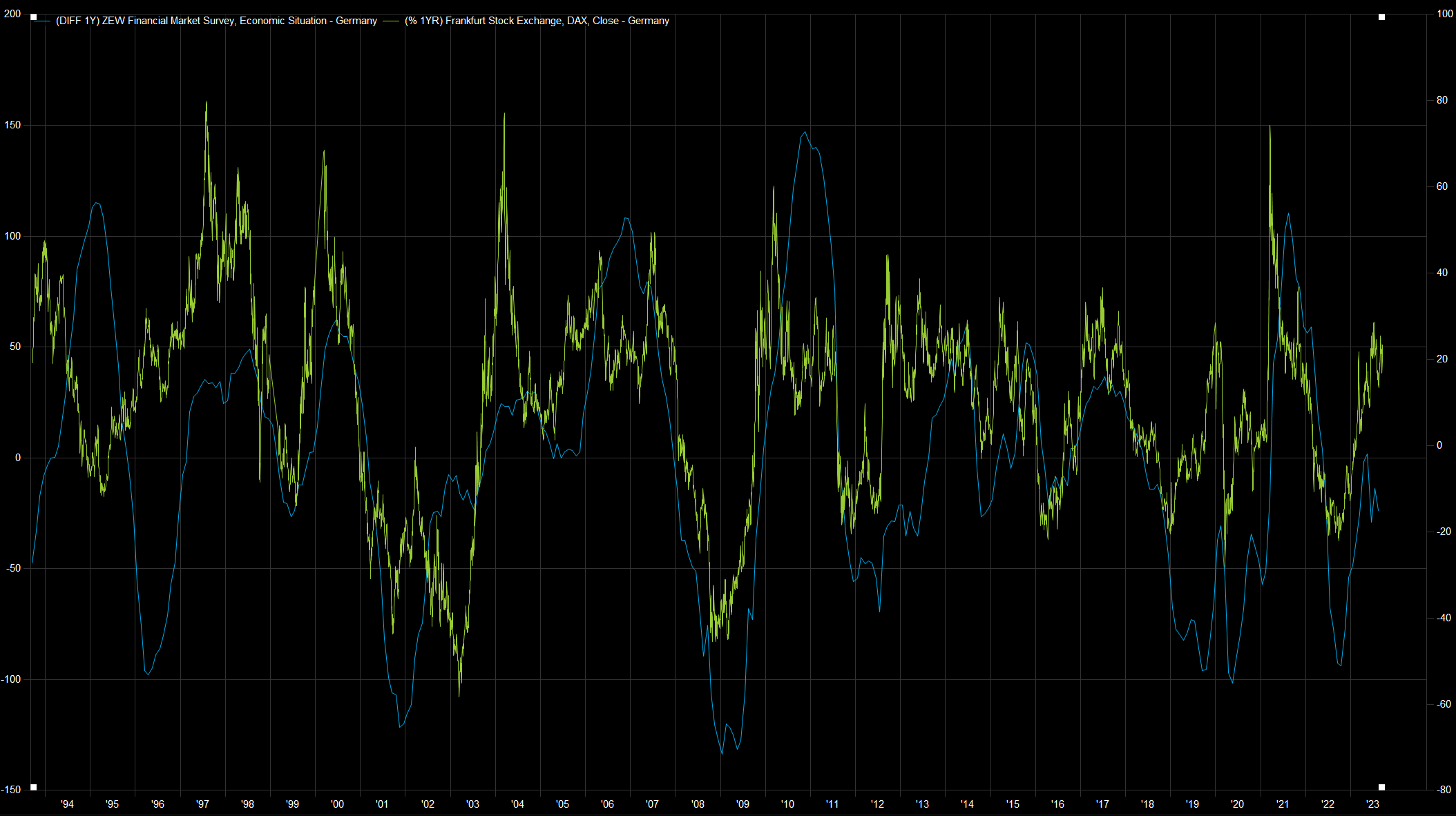Click the bottom-left white corner handle
Image resolution: width=1456 pixels, height=816 pixels.
click(33, 787)
